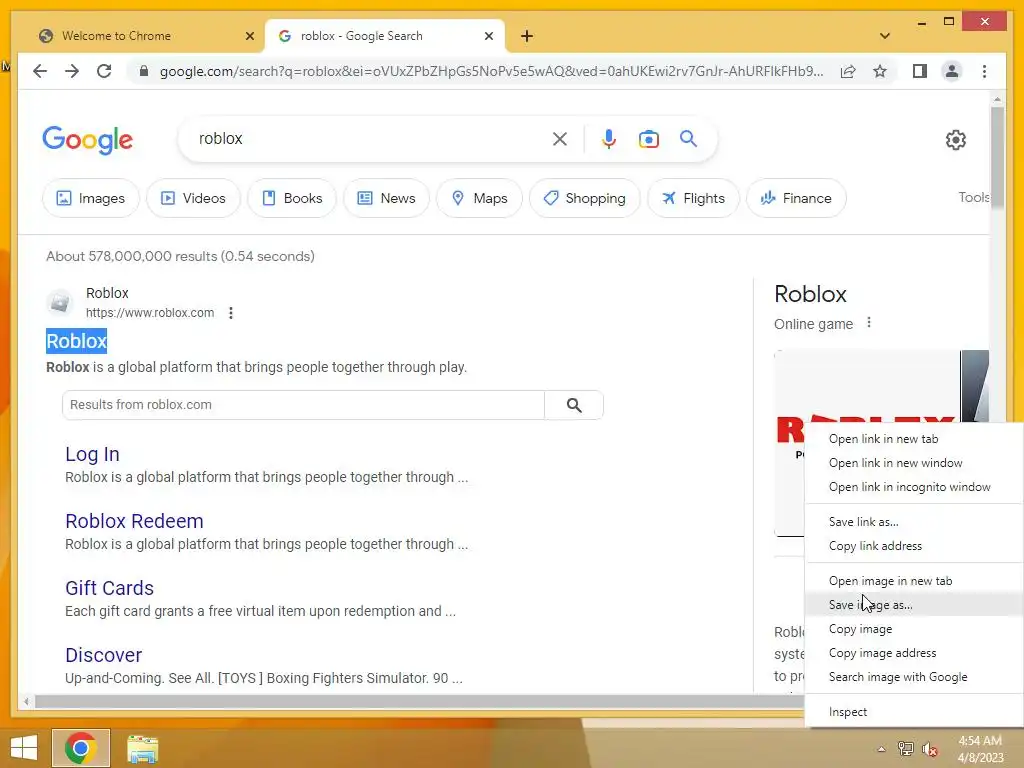The height and width of the screenshot is (768, 1024).
Task: Choose Copy image address
Action: coord(914,653)
